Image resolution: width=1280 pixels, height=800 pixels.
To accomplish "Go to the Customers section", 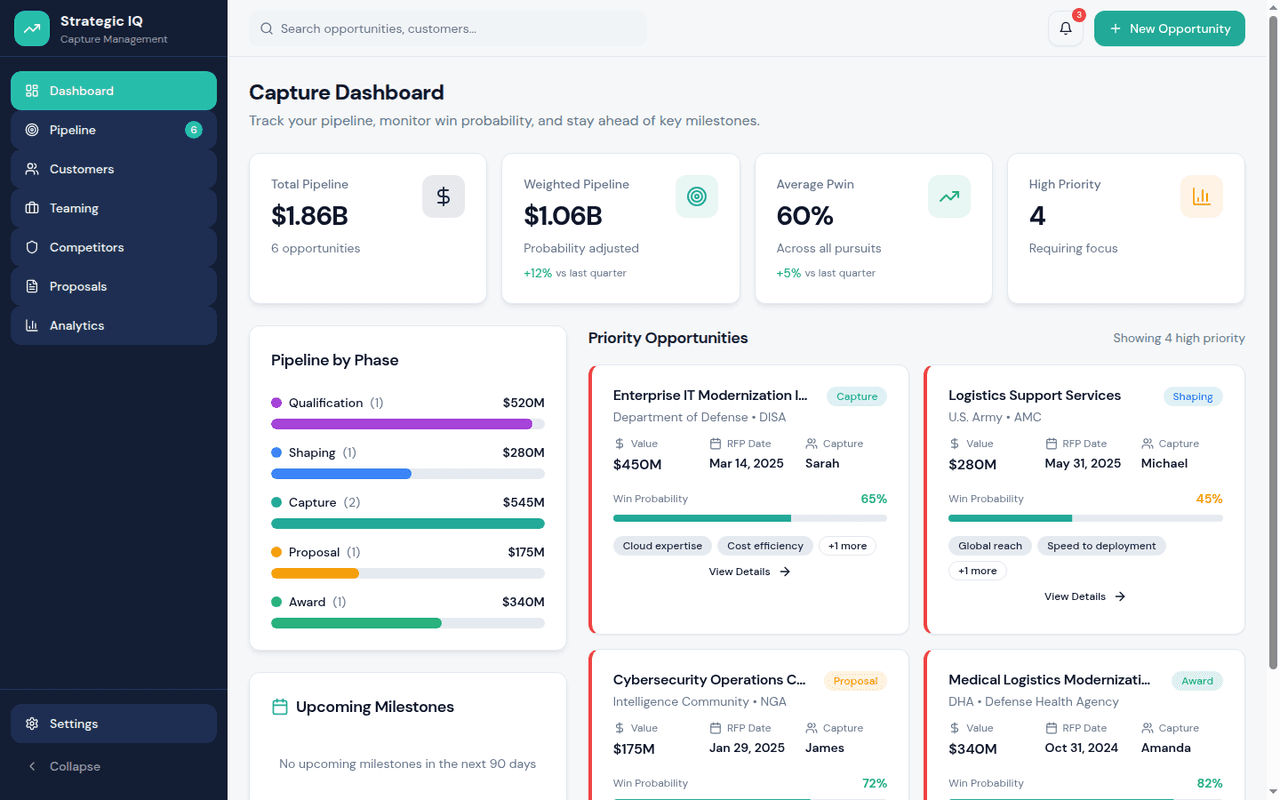I will tap(114, 169).
